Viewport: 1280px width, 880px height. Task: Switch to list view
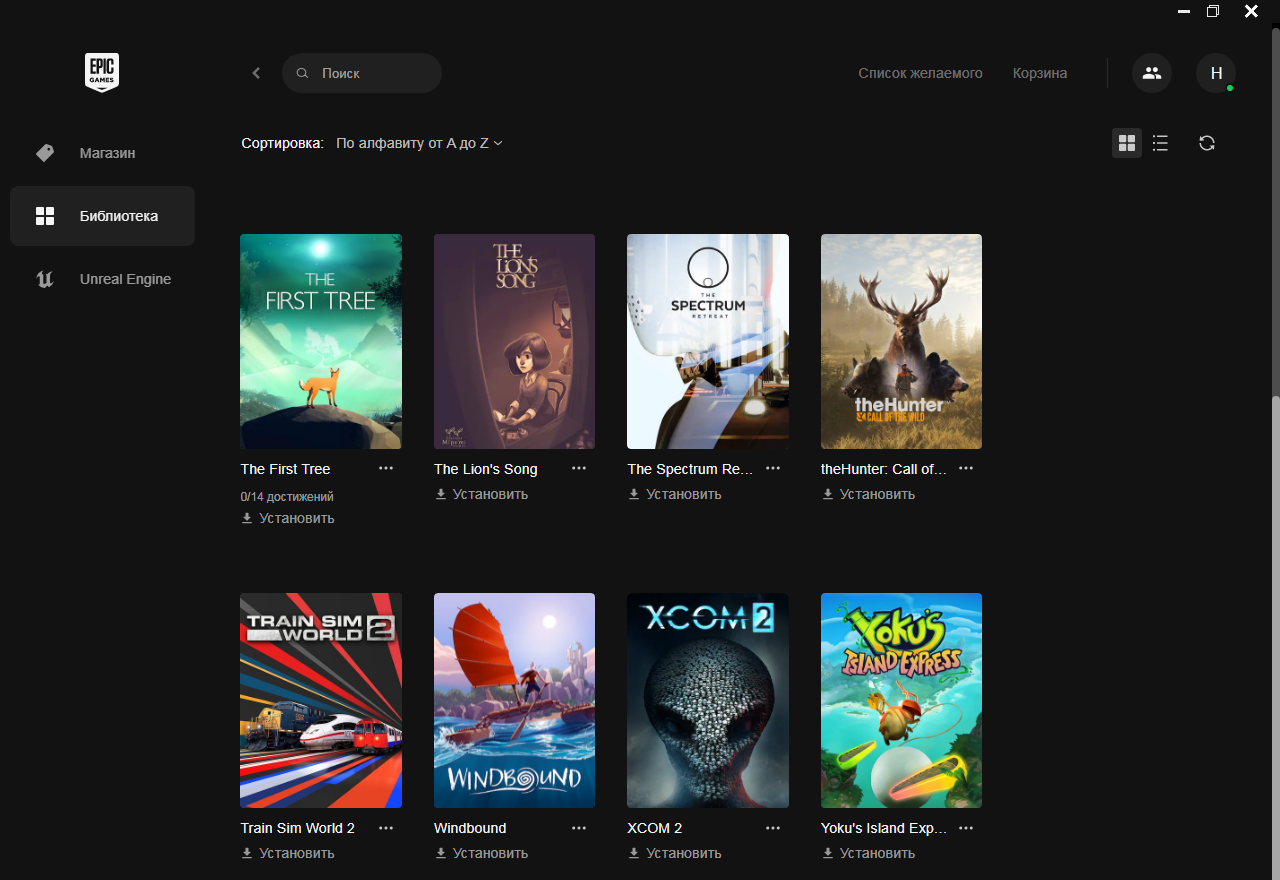click(x=1160, y=143)
